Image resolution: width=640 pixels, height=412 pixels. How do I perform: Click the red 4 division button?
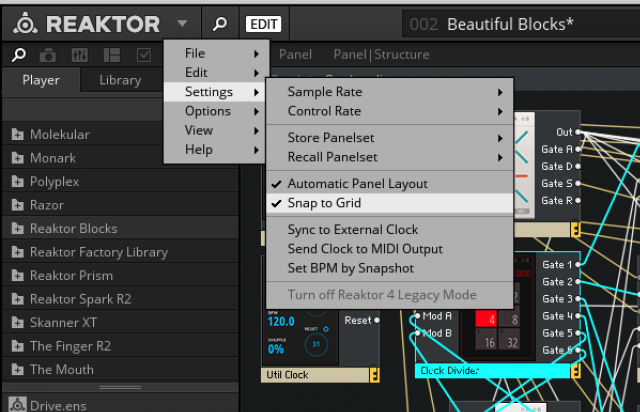[x=485, y=321]
